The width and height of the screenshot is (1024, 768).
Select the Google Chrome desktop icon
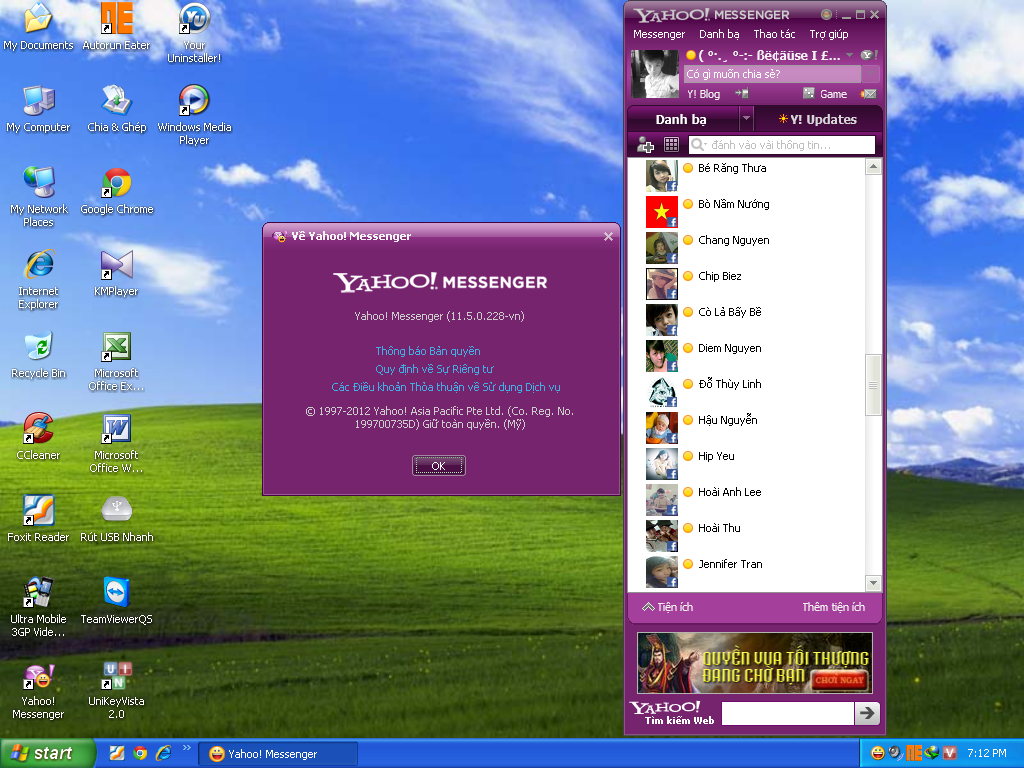(116, 191)
